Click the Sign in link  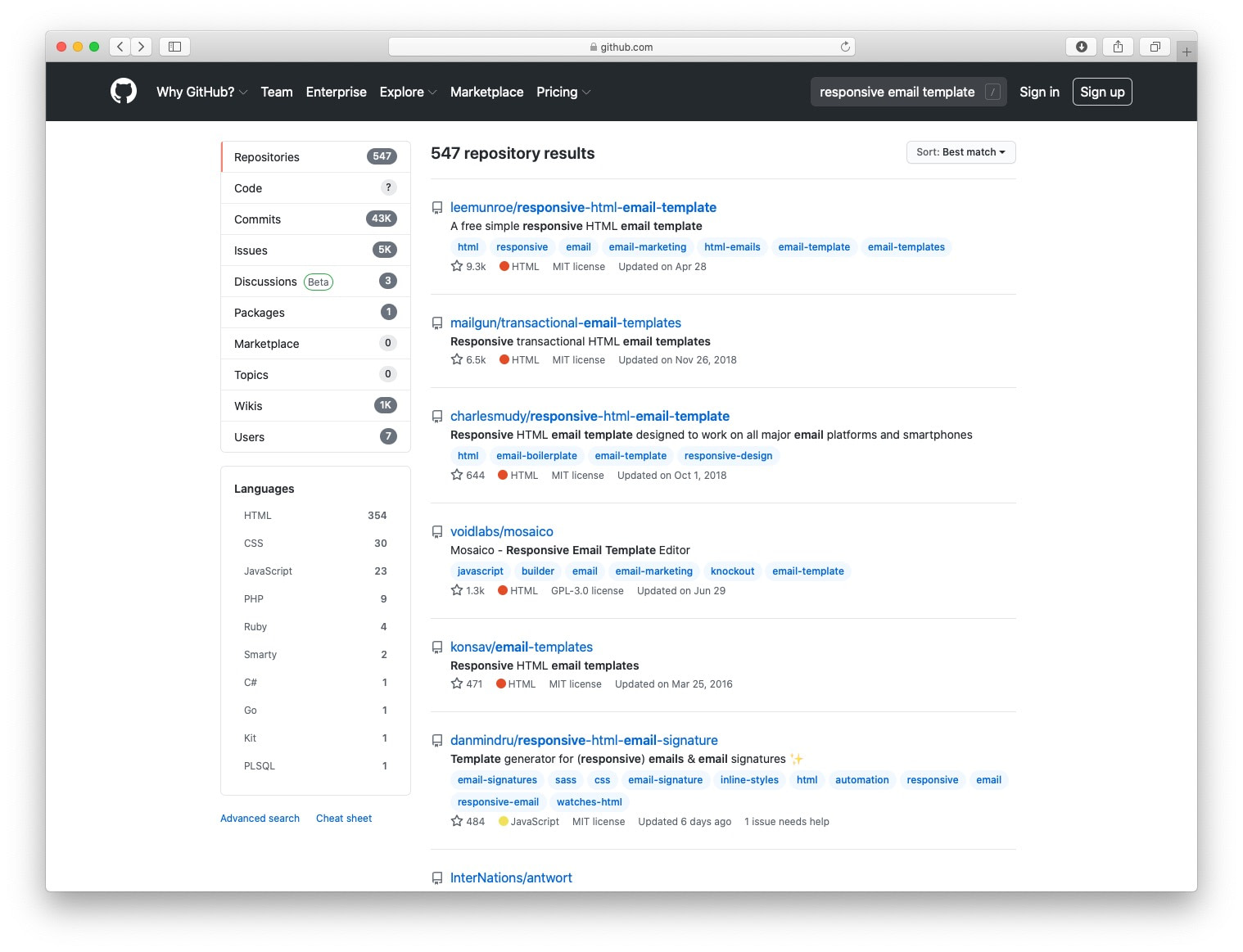(1039, 92)
